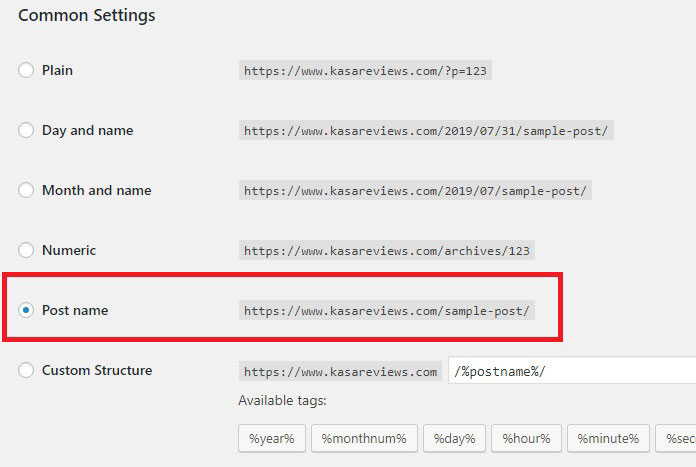Click the ?p=123 sample URL
This screenshot has width=696, height=467.
tap(366, 71)
